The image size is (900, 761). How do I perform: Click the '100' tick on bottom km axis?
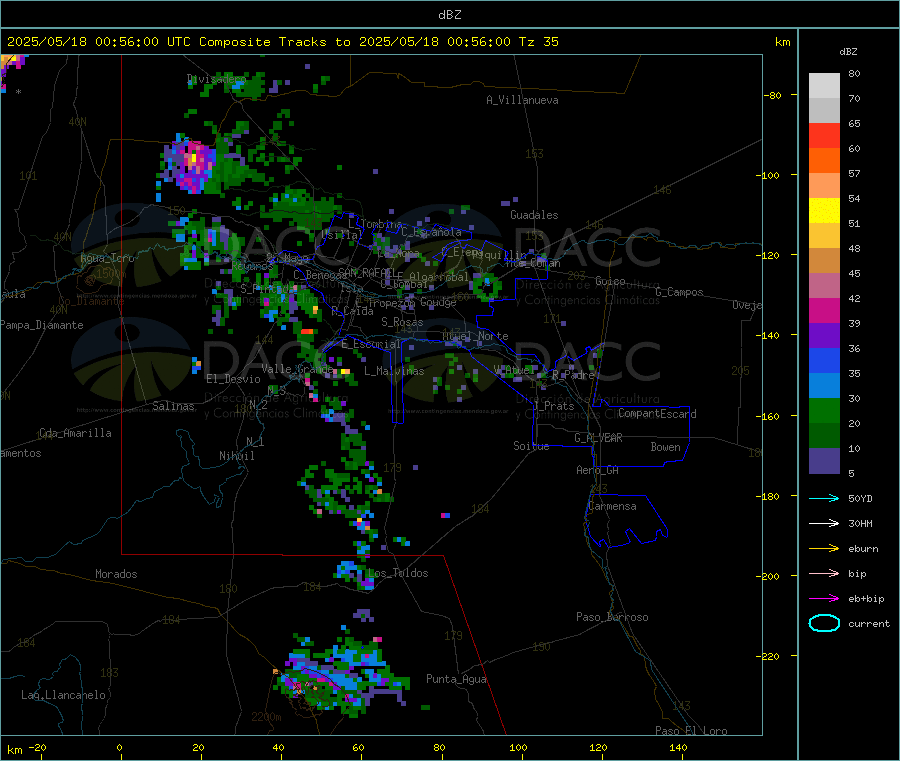[x=518, y=747]
